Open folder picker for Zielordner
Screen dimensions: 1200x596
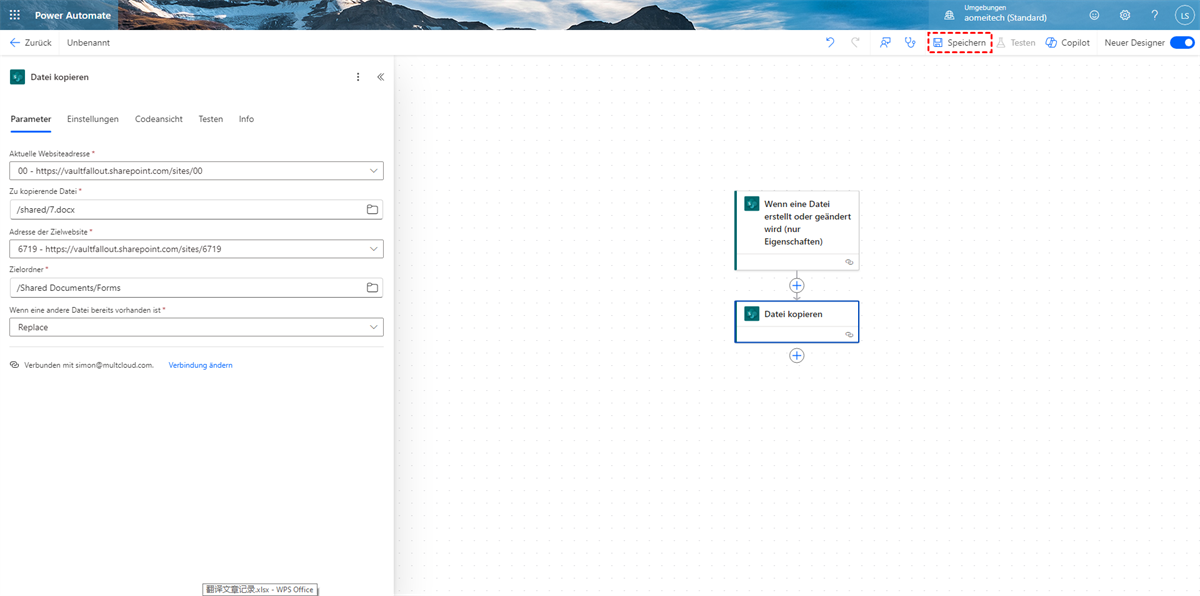[373, 287]
